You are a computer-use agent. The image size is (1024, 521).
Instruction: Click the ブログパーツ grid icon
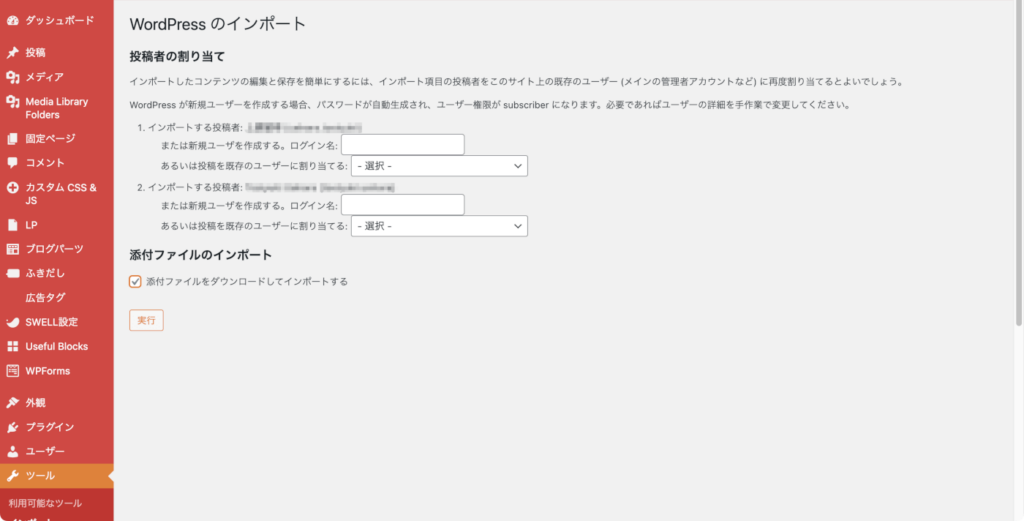tap(12, 249)
